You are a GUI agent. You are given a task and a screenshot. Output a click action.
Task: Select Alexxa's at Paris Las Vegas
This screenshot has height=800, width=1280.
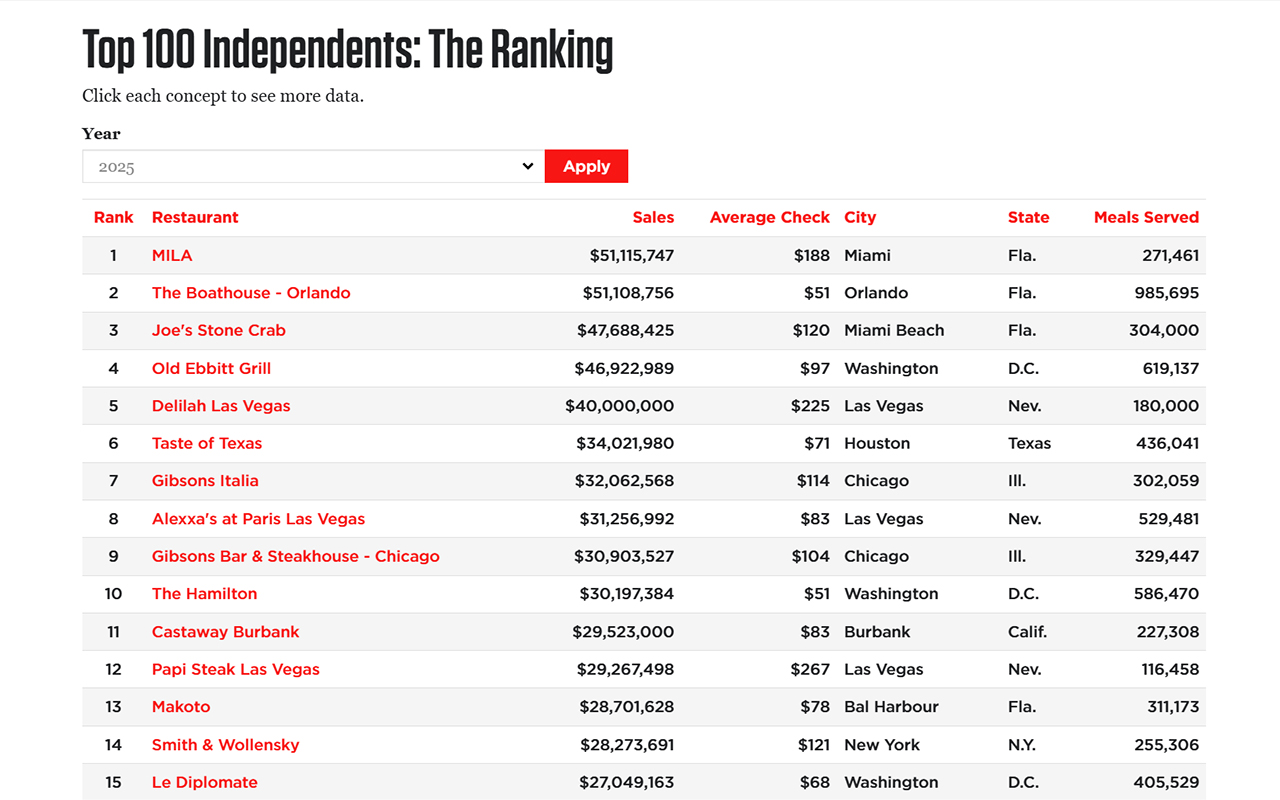(258, 518)
